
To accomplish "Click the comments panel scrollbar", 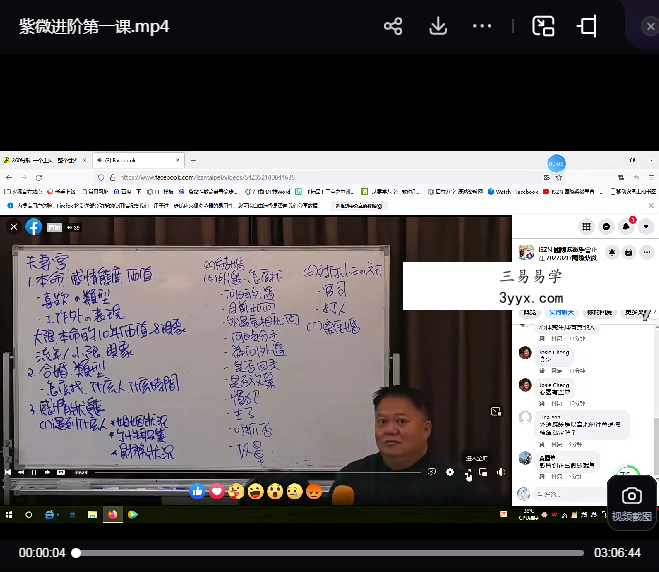I will pos(656,445).
